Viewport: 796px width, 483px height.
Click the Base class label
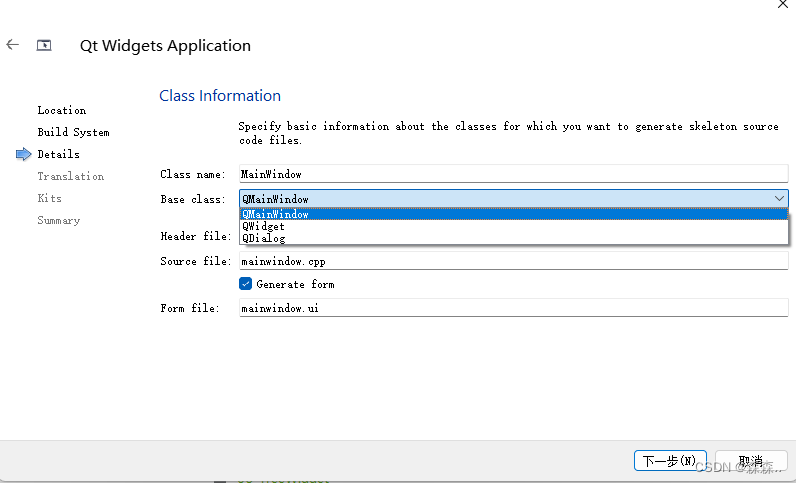click(193, 199)
